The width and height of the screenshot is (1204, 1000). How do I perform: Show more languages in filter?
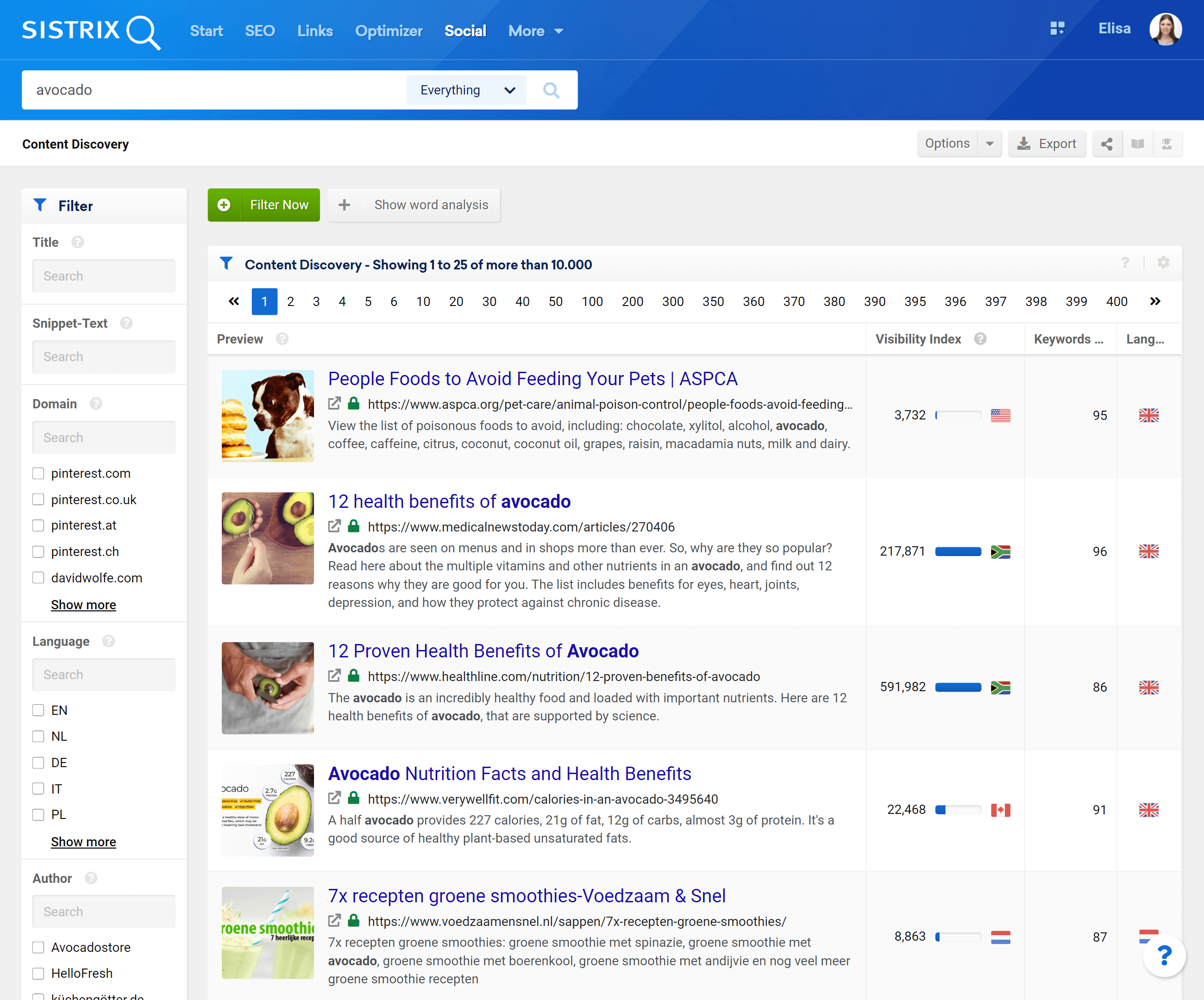[x=84, y=842]
